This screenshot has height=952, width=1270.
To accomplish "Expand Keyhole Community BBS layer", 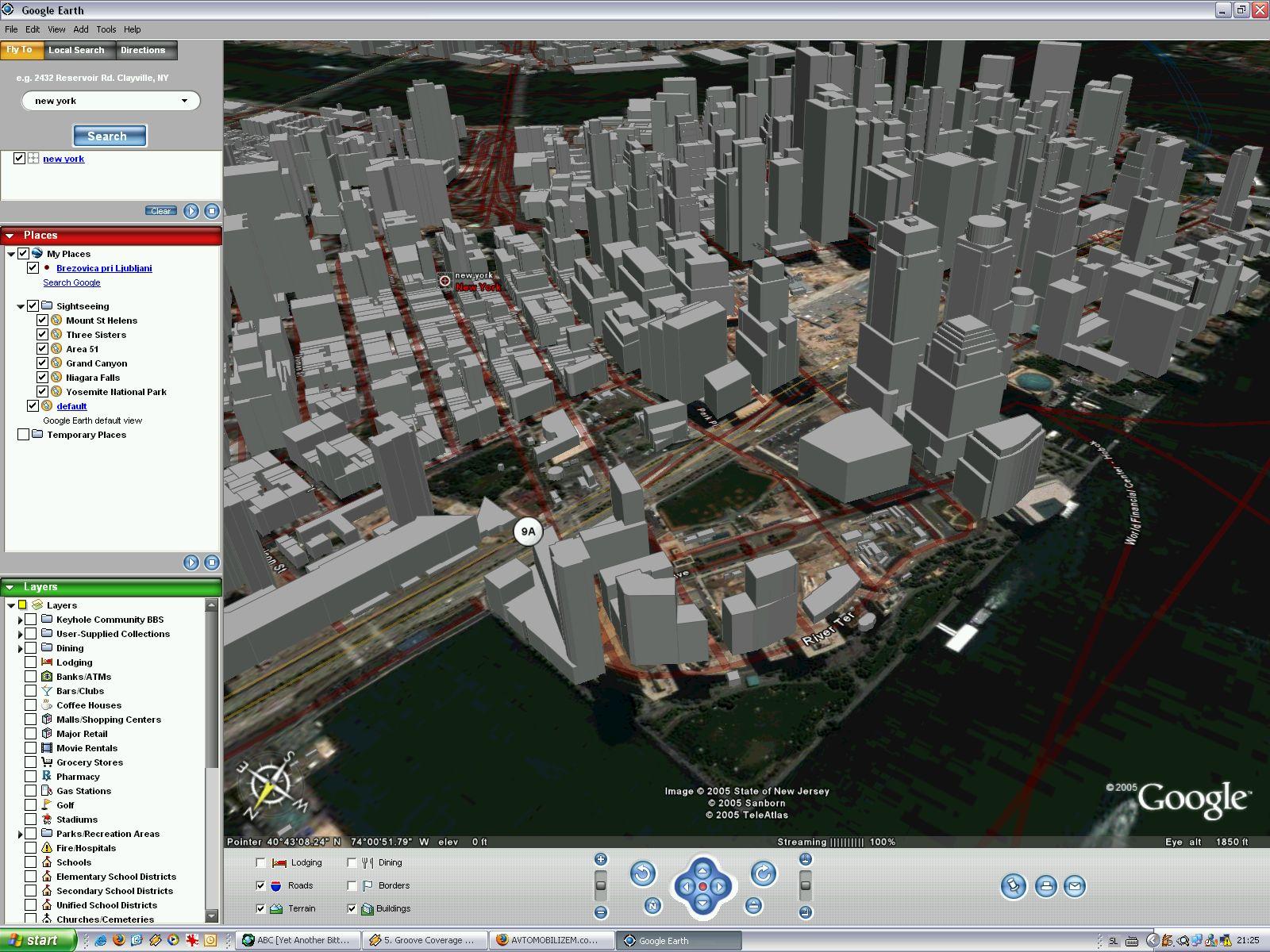I will (x=20, y=620).
